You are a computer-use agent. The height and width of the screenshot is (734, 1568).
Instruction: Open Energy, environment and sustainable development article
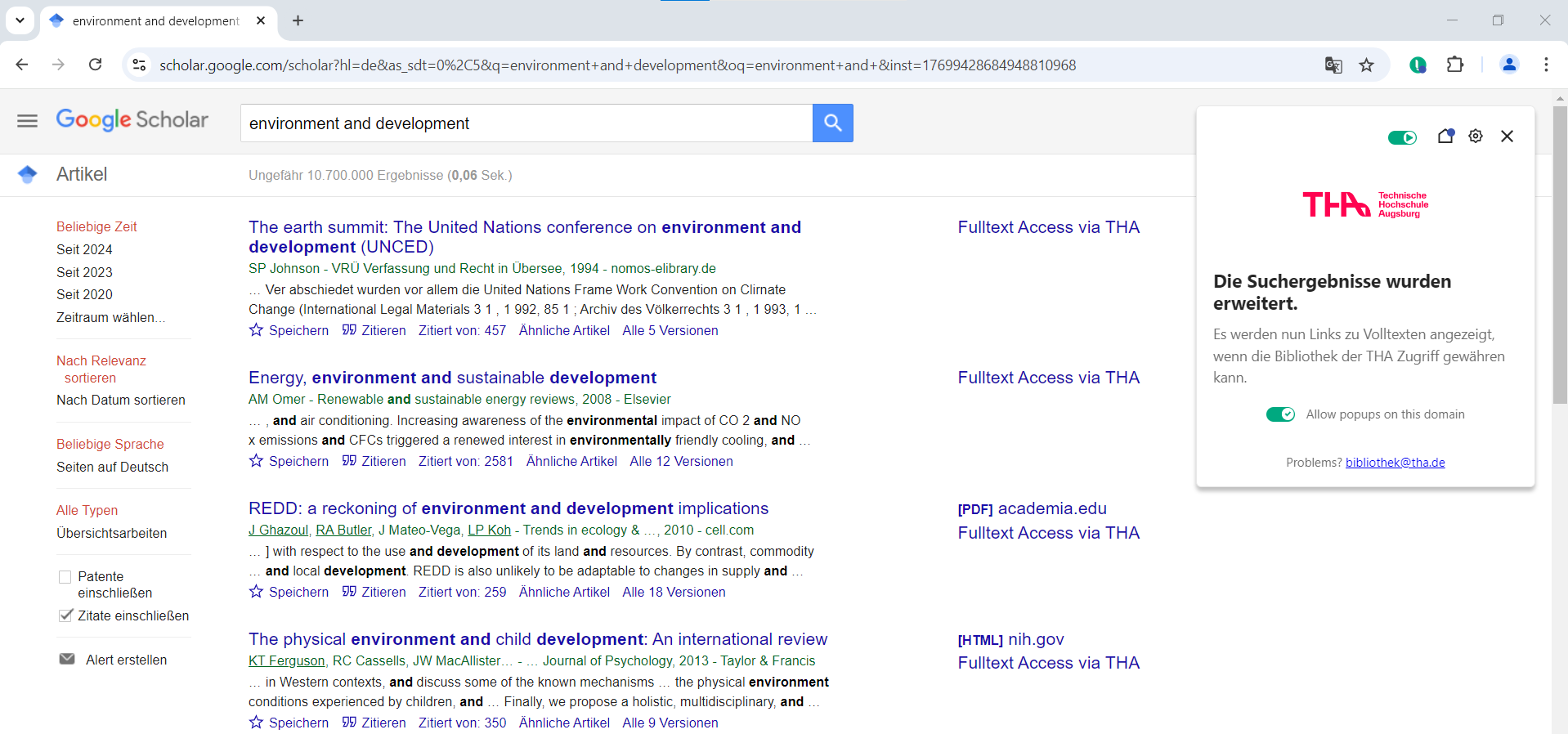point(452,378)
